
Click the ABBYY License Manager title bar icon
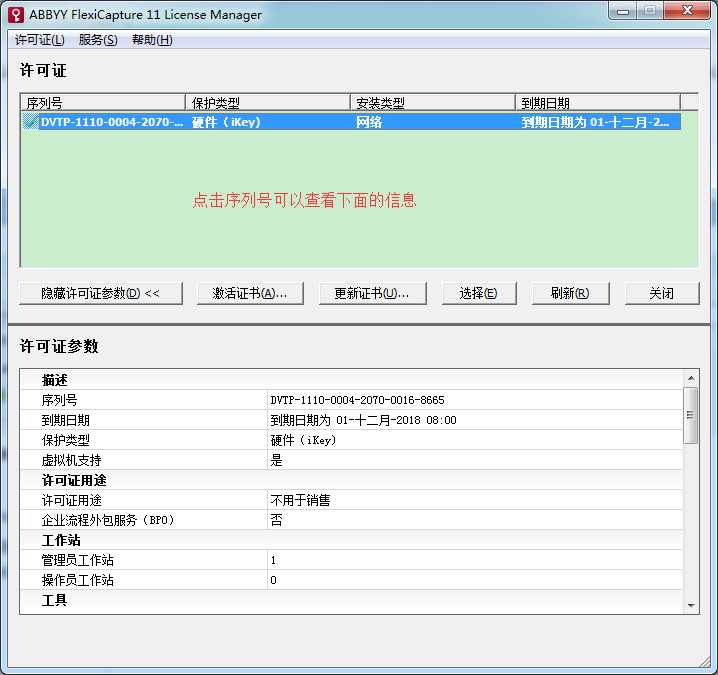[x=16, y=14]
